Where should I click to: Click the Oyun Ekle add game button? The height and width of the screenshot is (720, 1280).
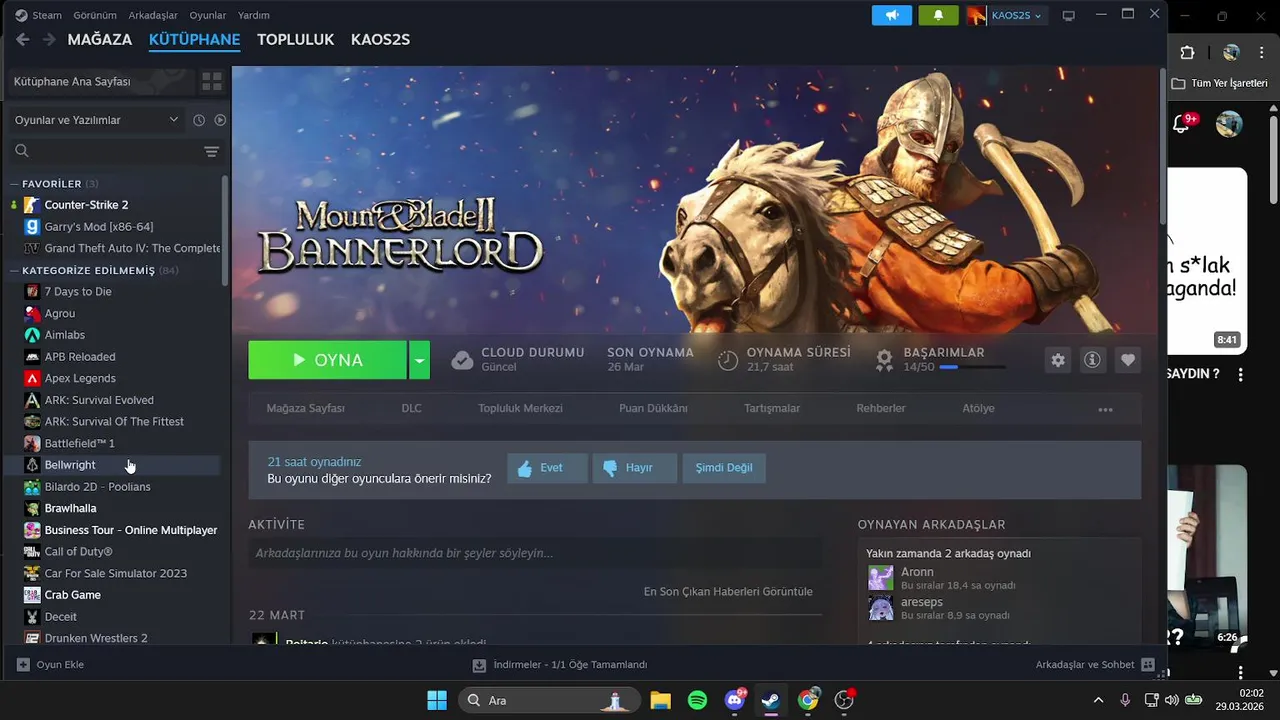[50, 665]
